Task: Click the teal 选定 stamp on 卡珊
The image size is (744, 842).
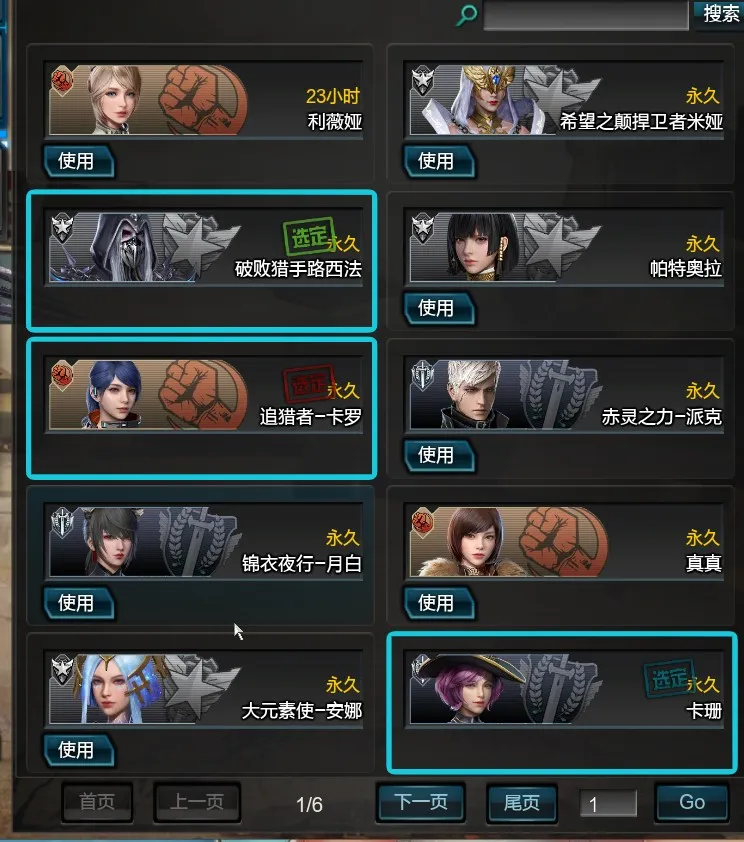Action: 669,678
